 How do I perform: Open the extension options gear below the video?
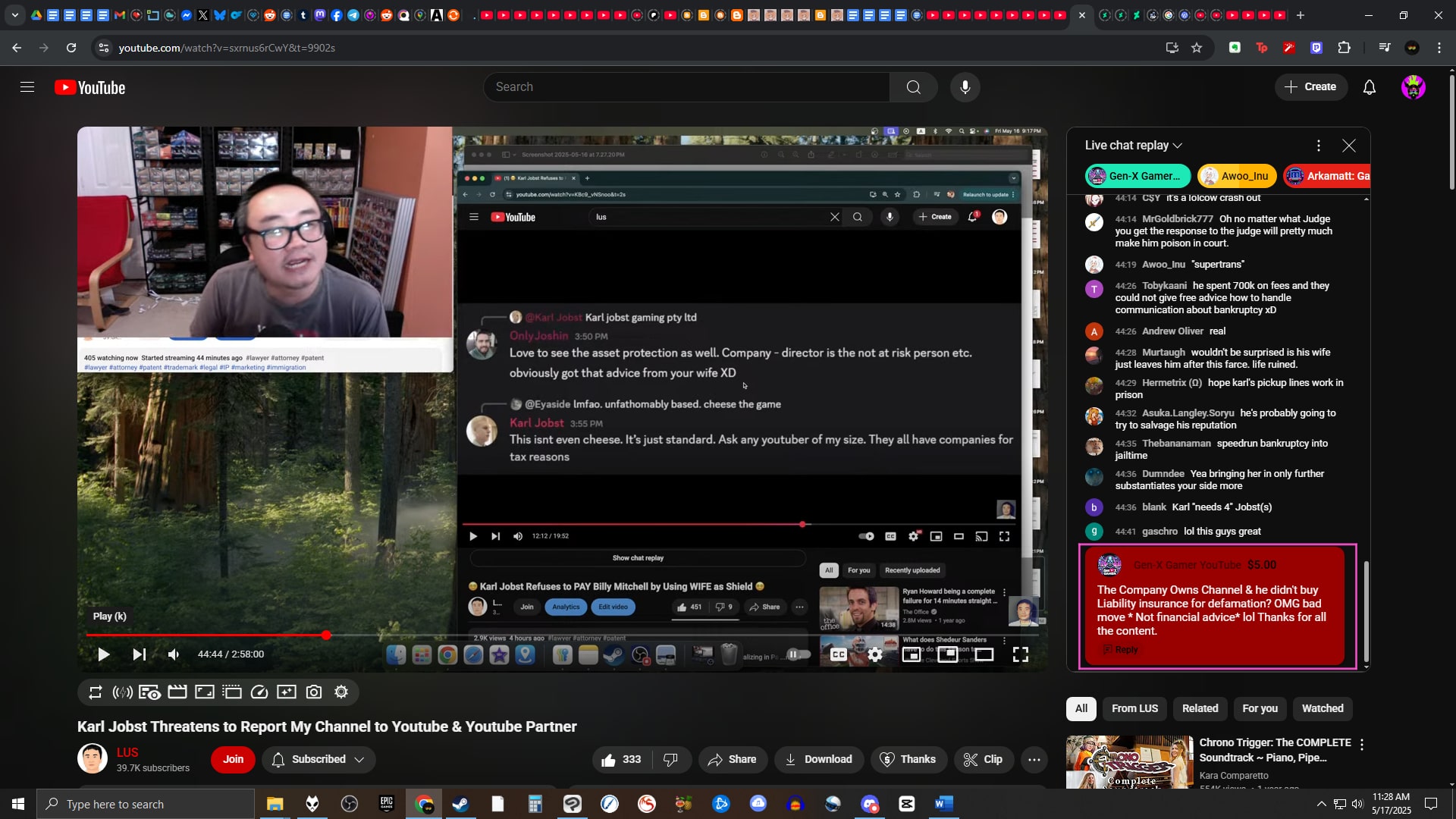tap(341, 692)
